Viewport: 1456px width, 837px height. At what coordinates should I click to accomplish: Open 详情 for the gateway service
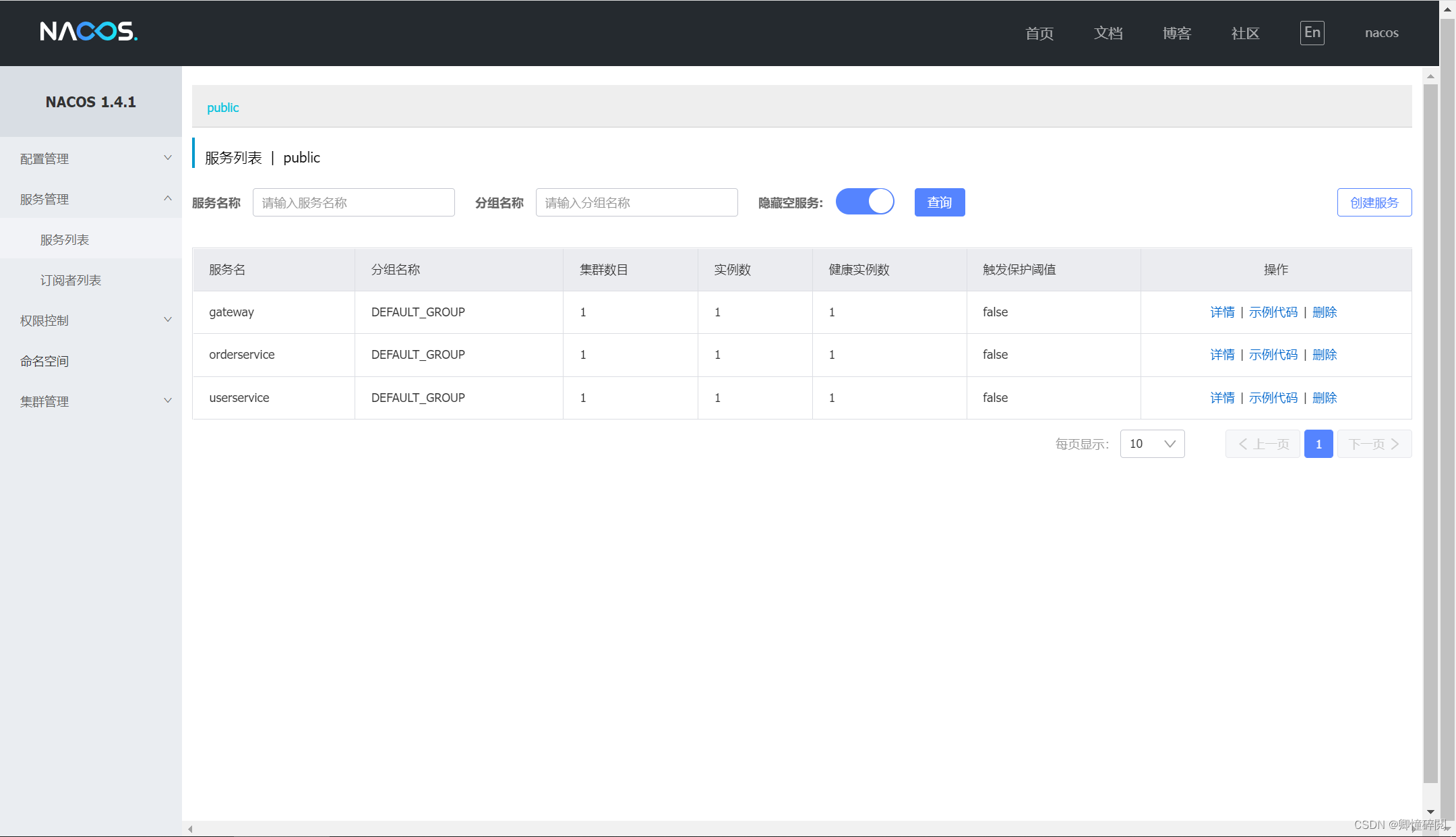pos(1222,312)
